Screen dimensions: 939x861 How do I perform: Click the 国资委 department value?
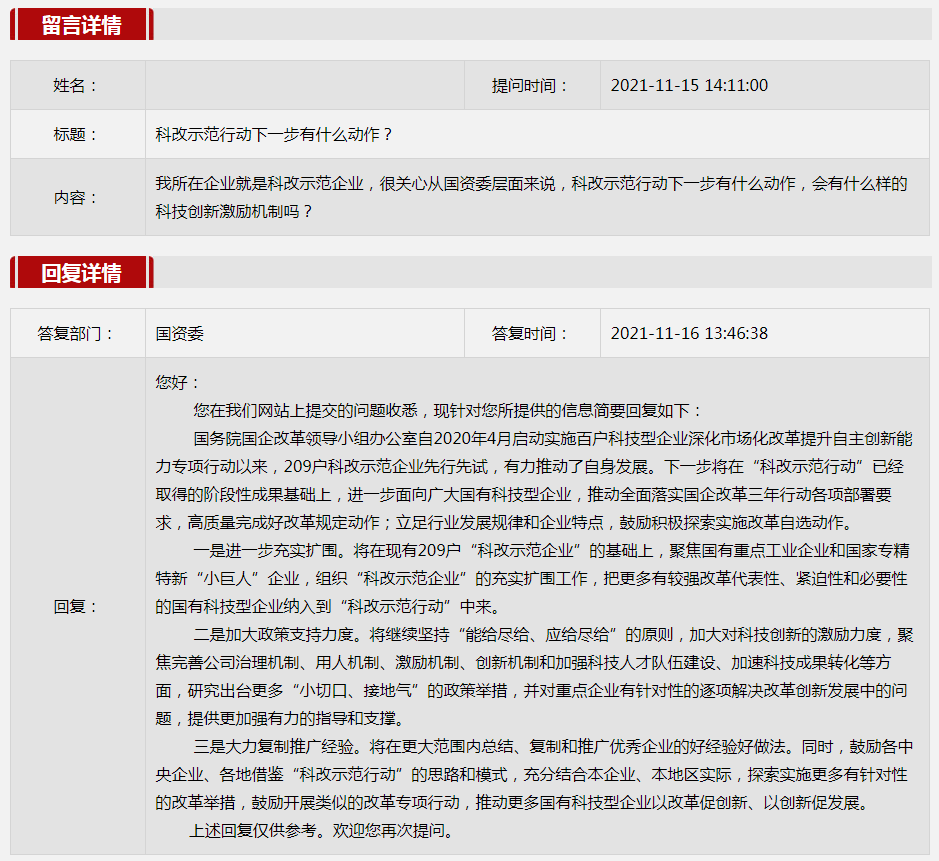pos(180,333)
